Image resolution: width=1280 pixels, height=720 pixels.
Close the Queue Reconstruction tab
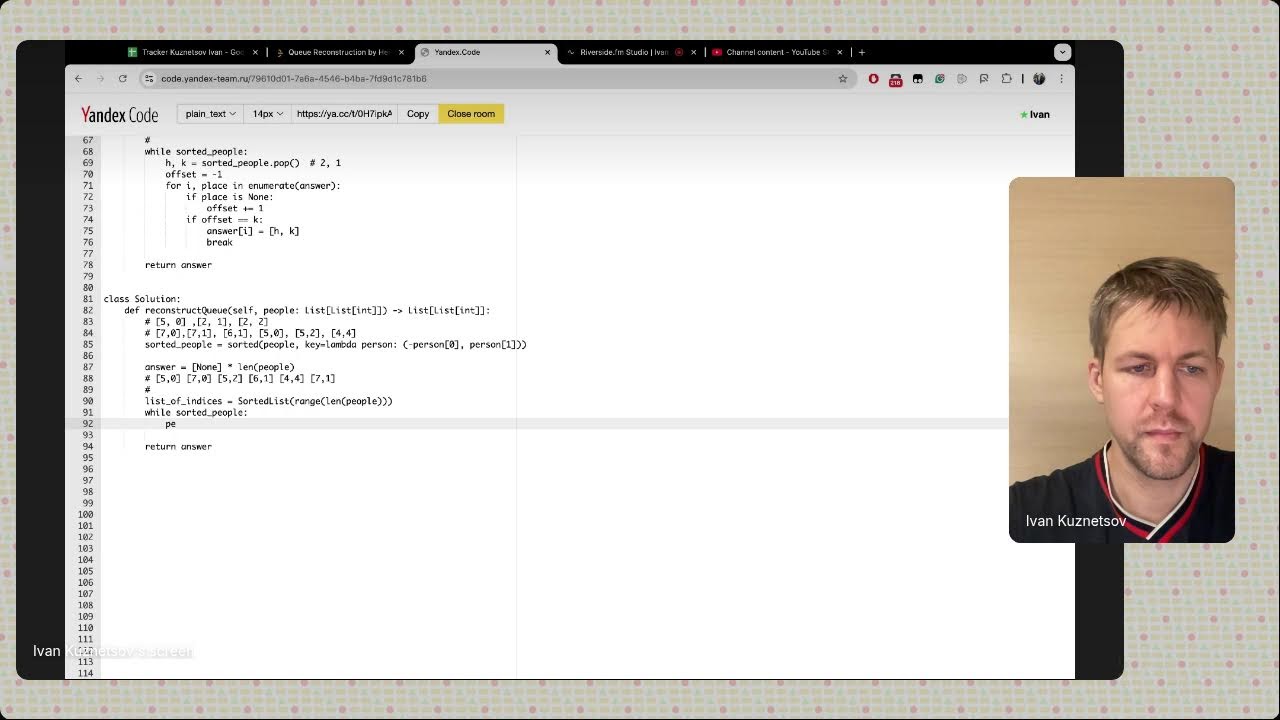[401, 52]
